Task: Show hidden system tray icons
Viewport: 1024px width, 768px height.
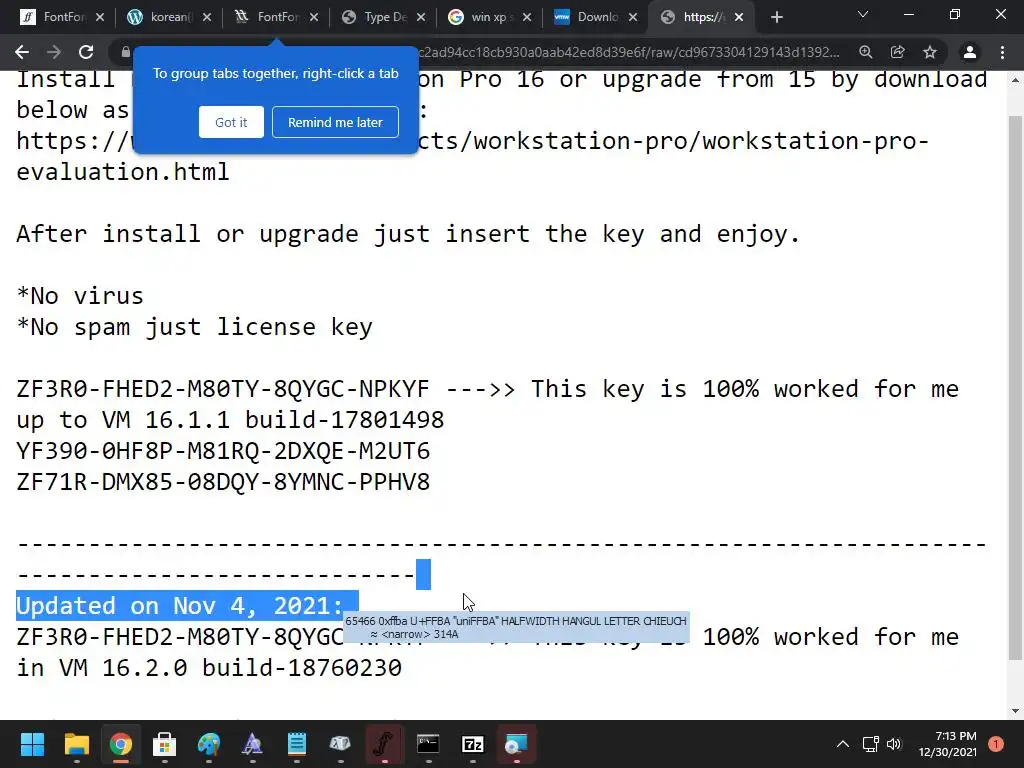Action: (x=843, y=744)
